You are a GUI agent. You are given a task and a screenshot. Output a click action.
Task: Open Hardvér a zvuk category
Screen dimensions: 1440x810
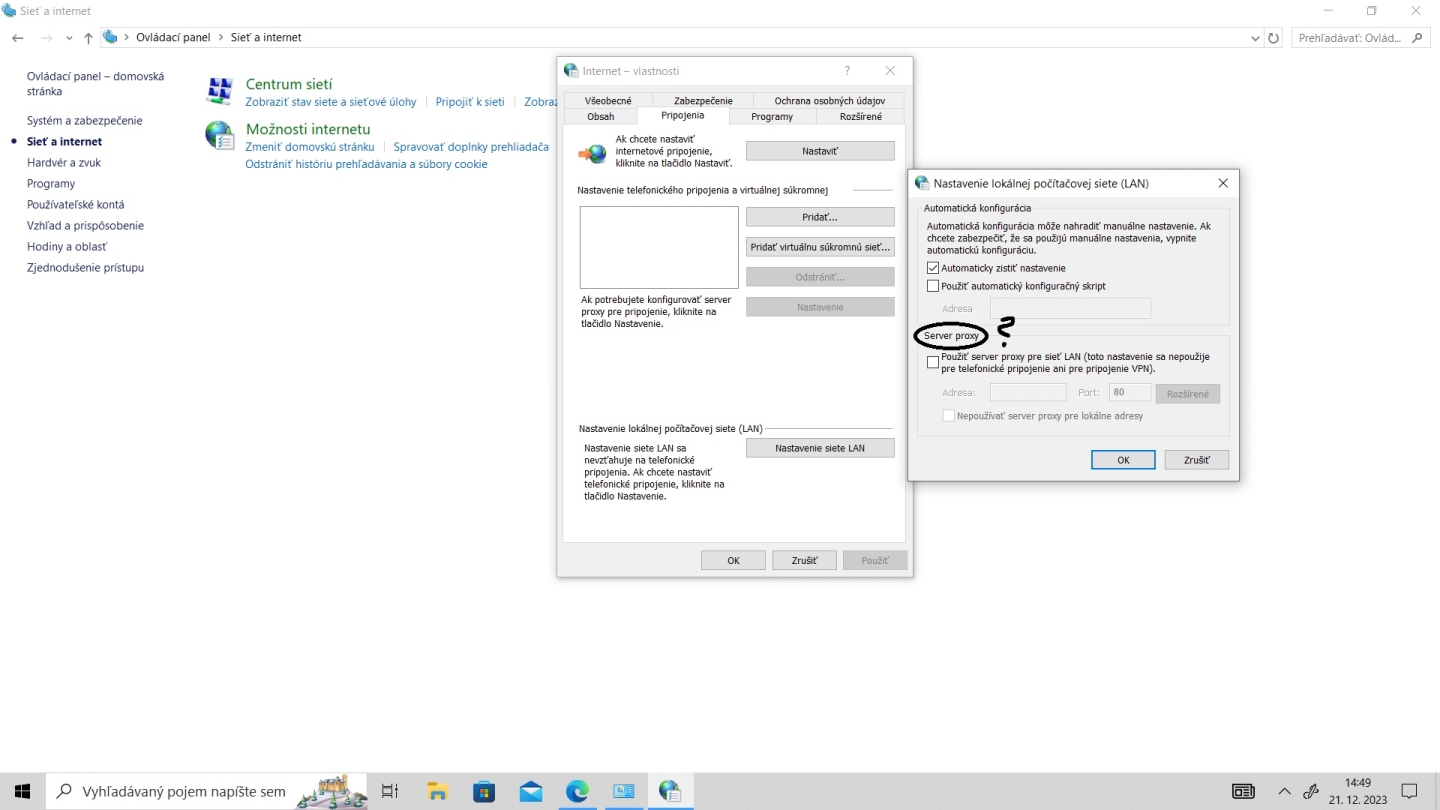(x=64, y=162)
